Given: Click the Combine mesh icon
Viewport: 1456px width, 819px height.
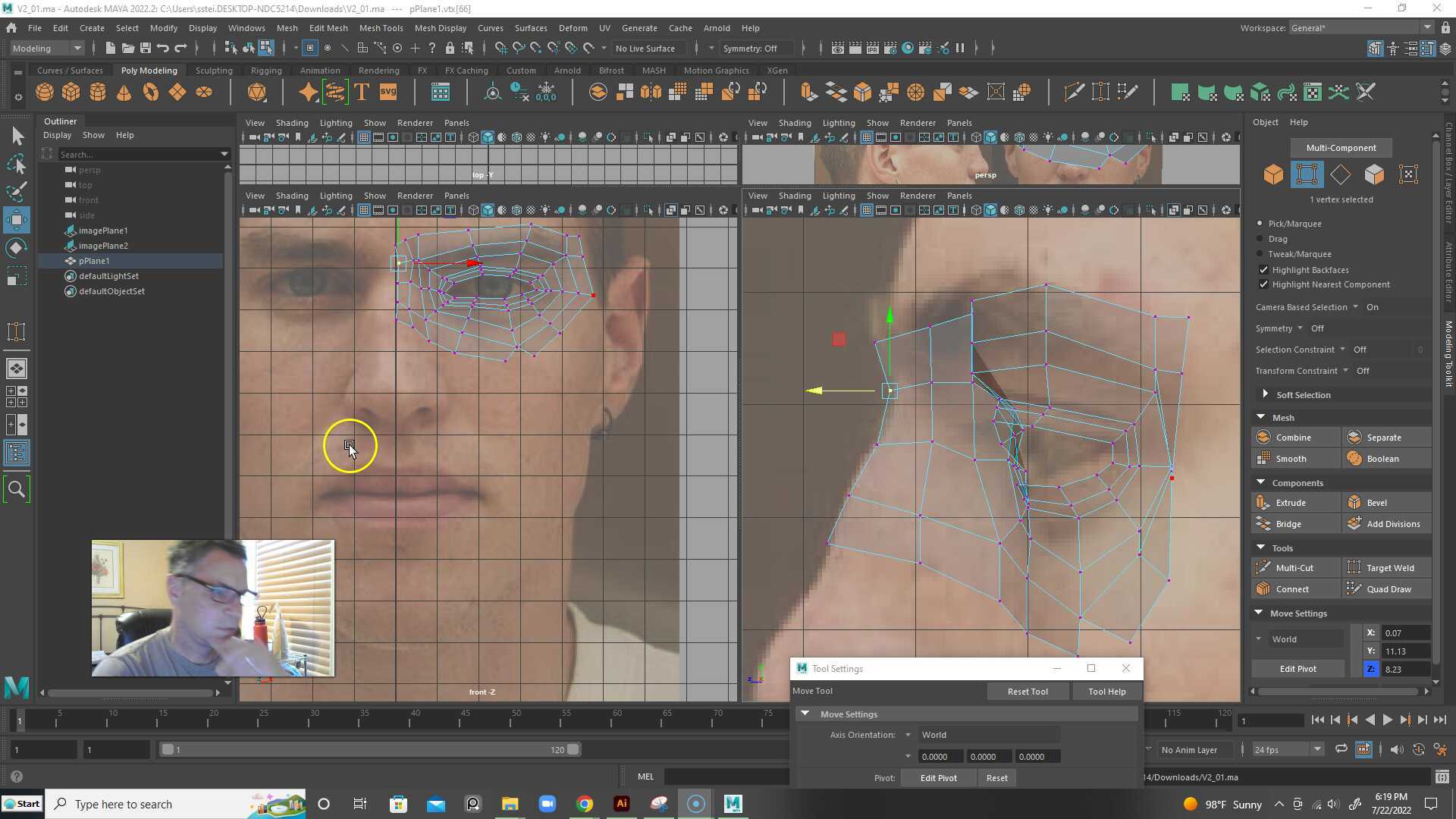Looking at the screenshot, I should click(1263, 437).
